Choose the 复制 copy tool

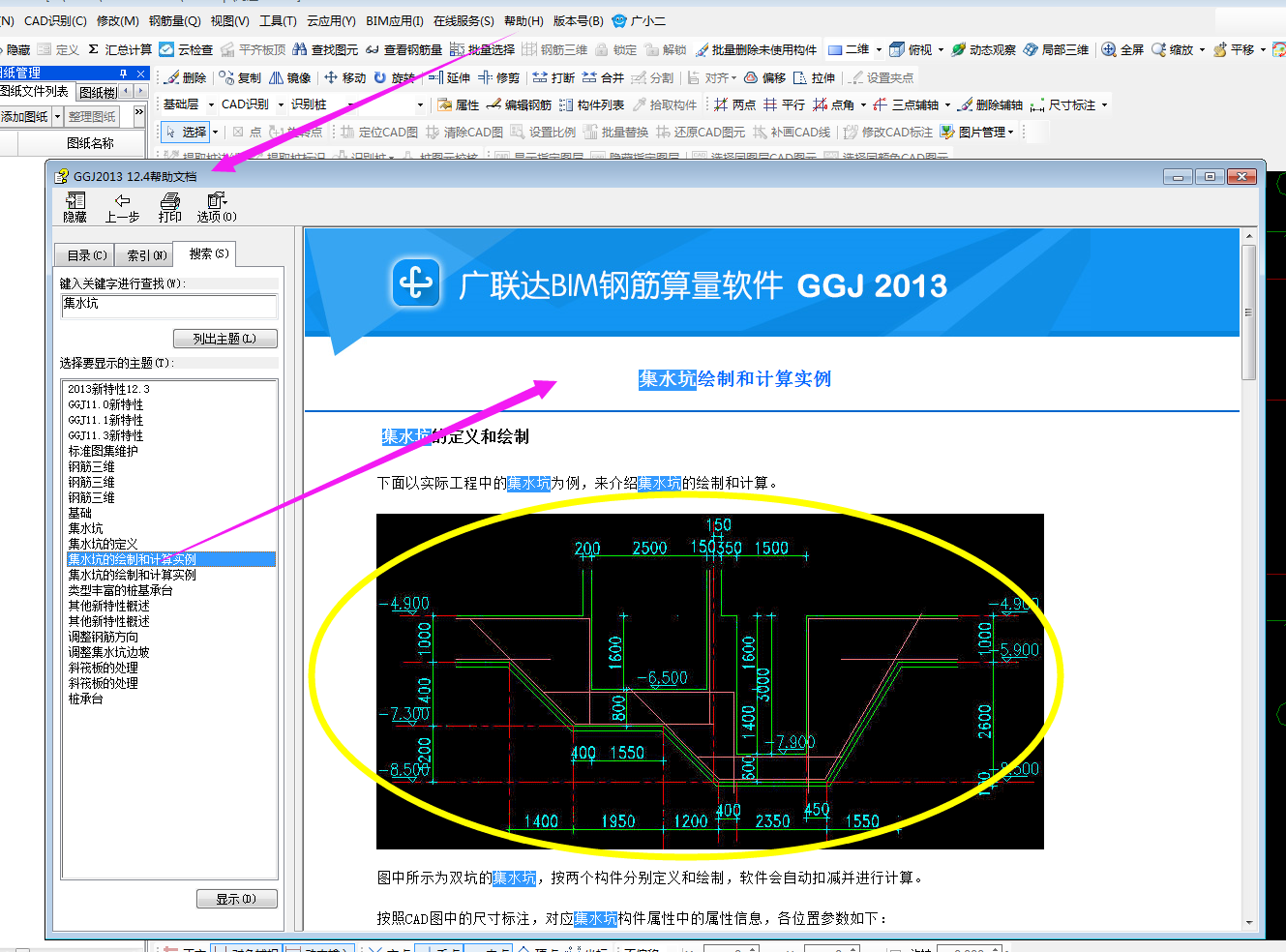[x=240, y=77]
